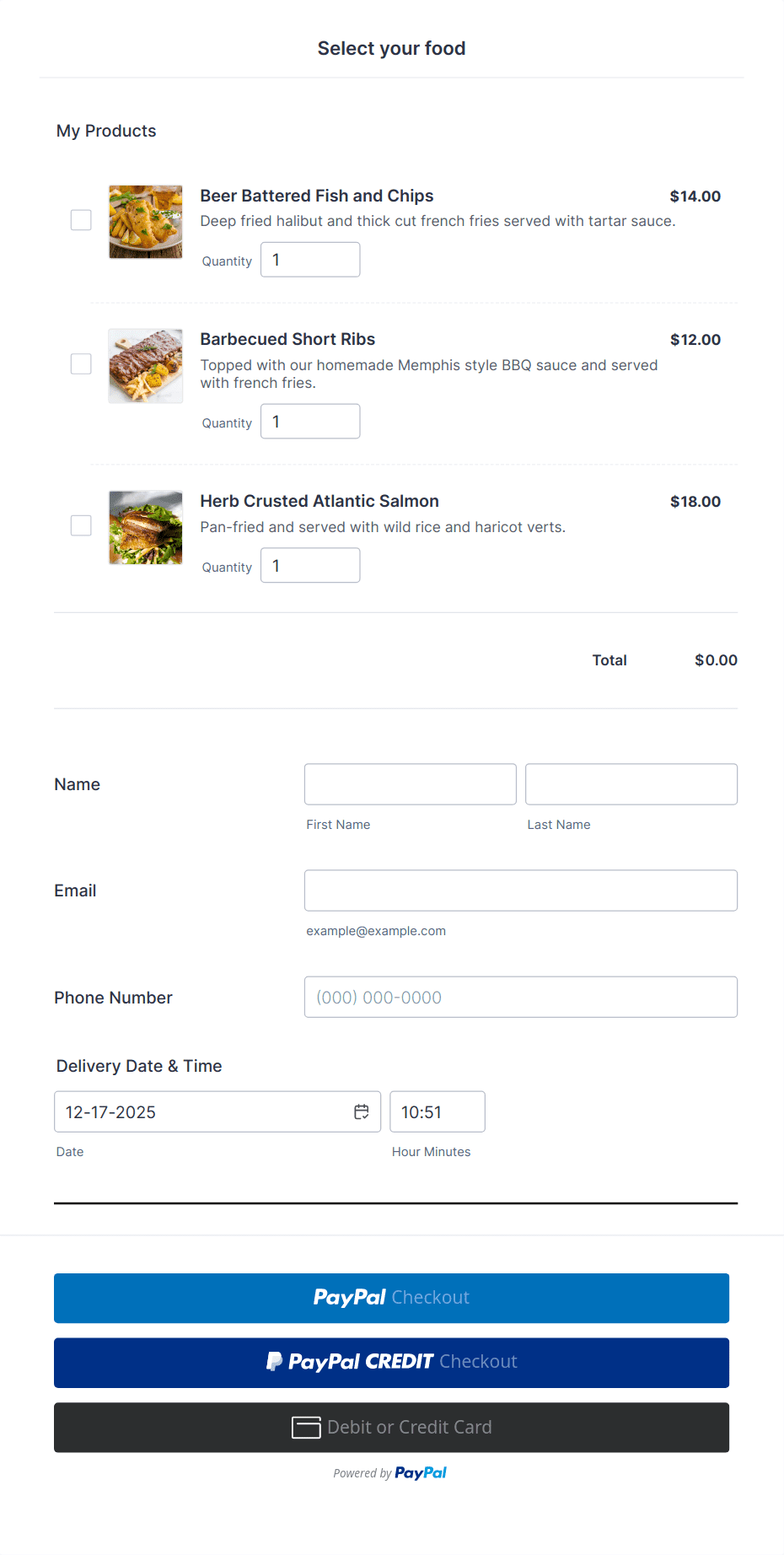Focus the Phone Number input field

pyautogui.click(x=520, y=997)
